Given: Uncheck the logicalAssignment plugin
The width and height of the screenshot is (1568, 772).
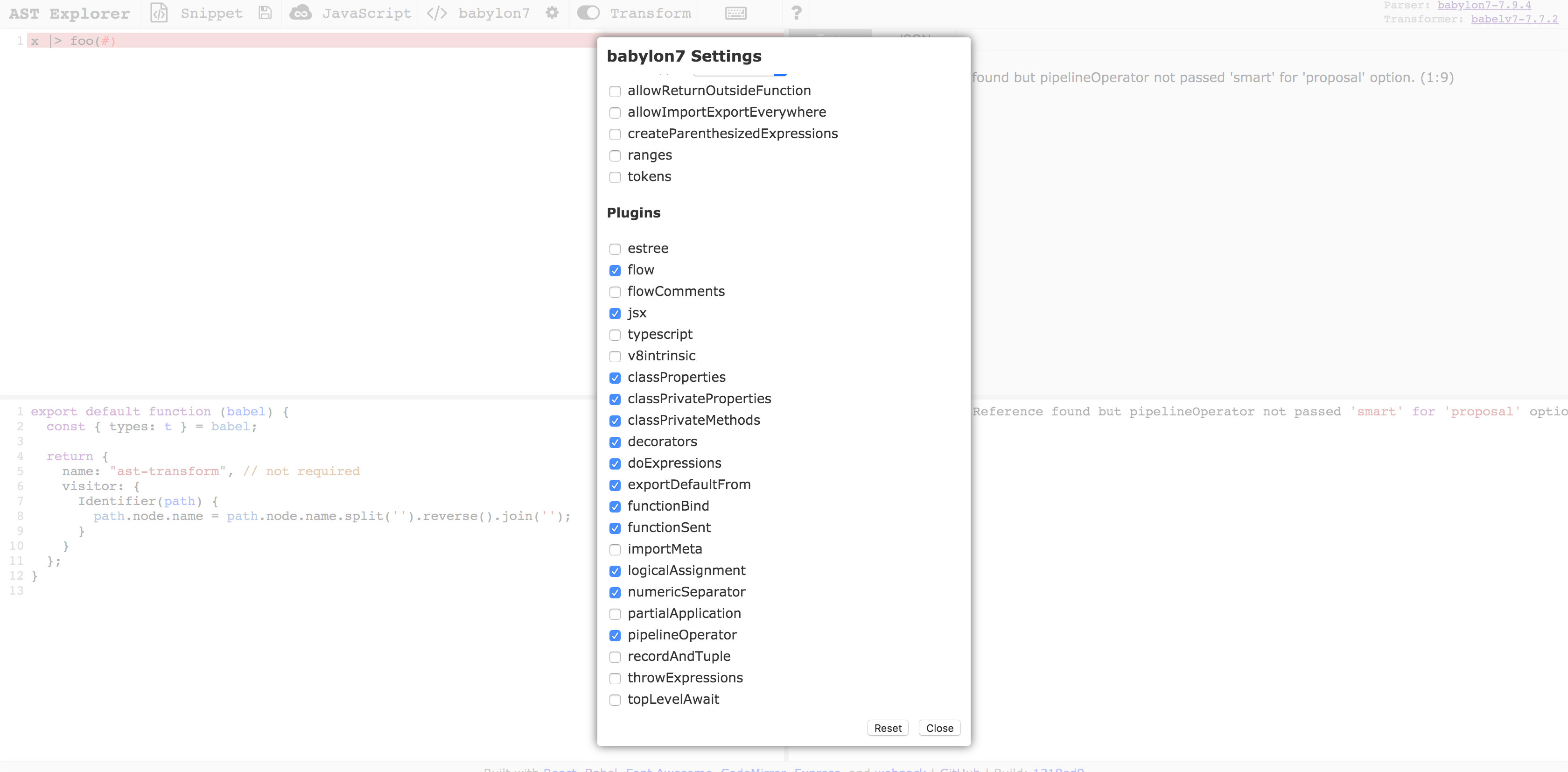Looking at the screenshot, I should pos(615,571).
